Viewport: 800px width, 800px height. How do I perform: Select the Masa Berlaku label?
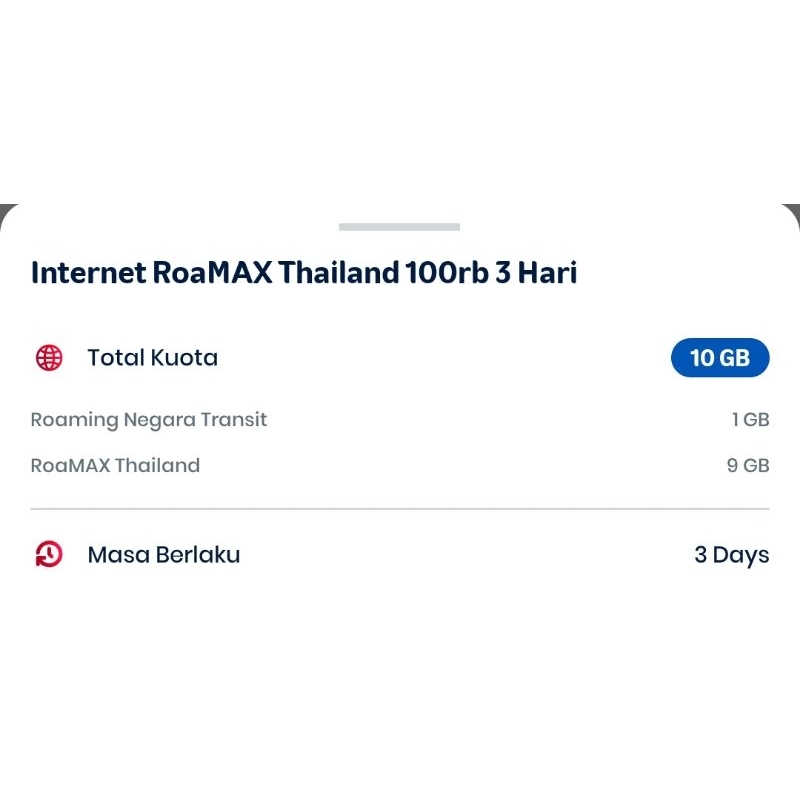coord(164,555)
